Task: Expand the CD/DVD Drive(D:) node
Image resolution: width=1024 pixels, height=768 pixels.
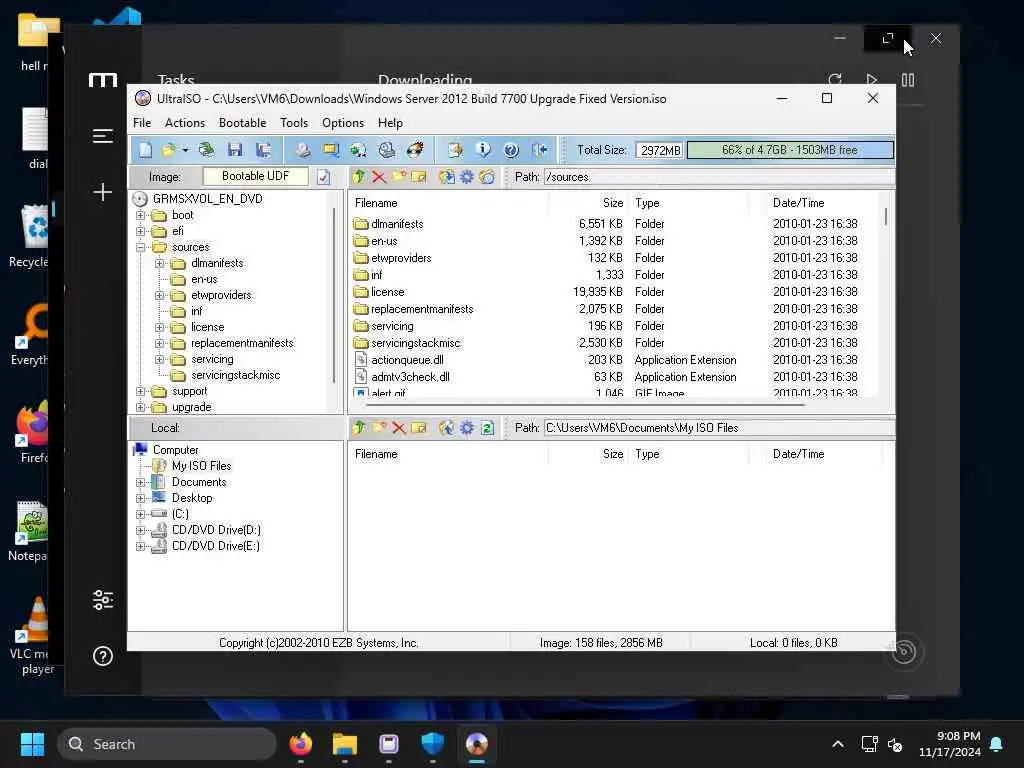Action: (140, 530)
